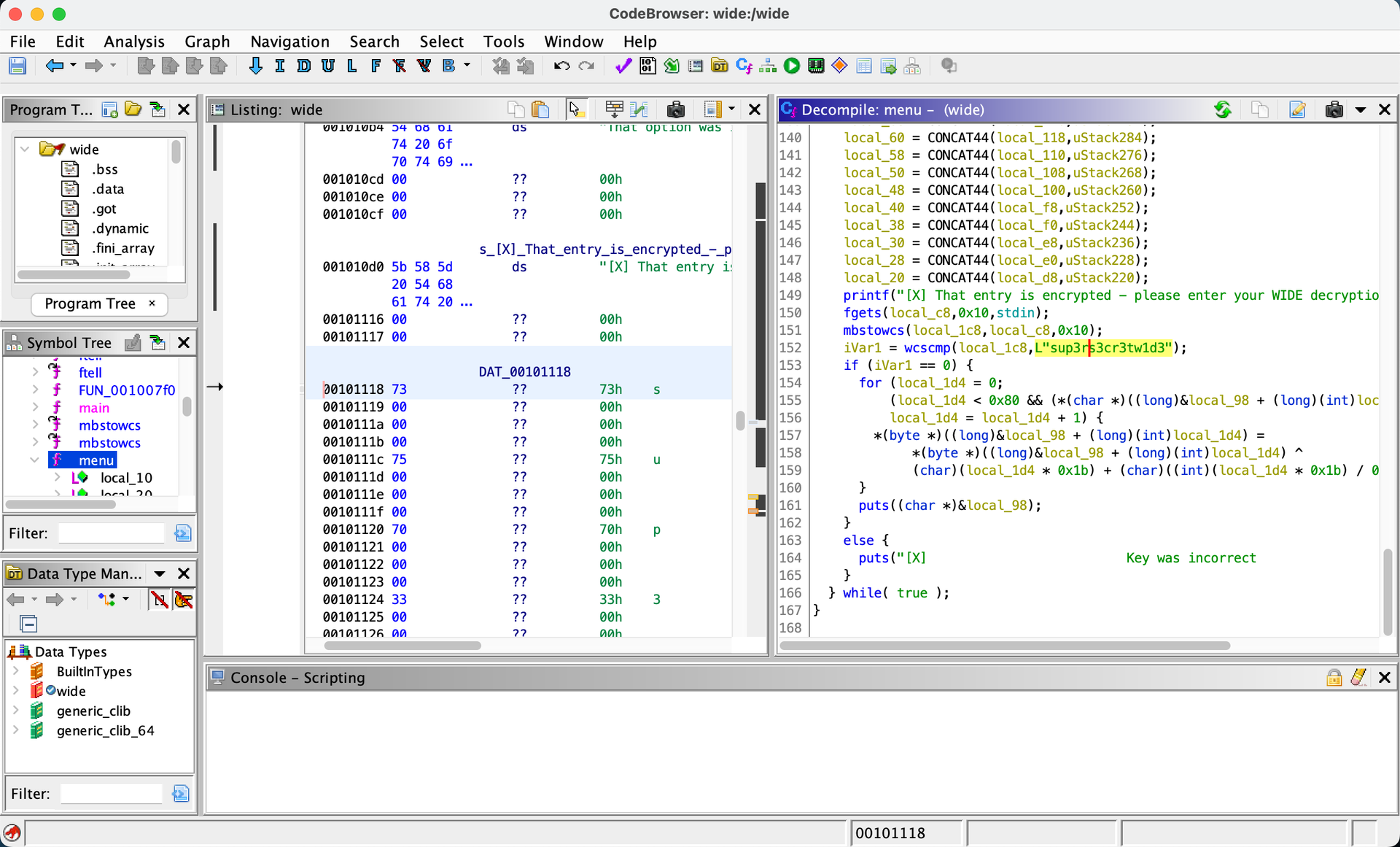Click the next-function 'F' navigation icon
Image resolution: width=1400 pixels, height=847 pixels.
376,66
